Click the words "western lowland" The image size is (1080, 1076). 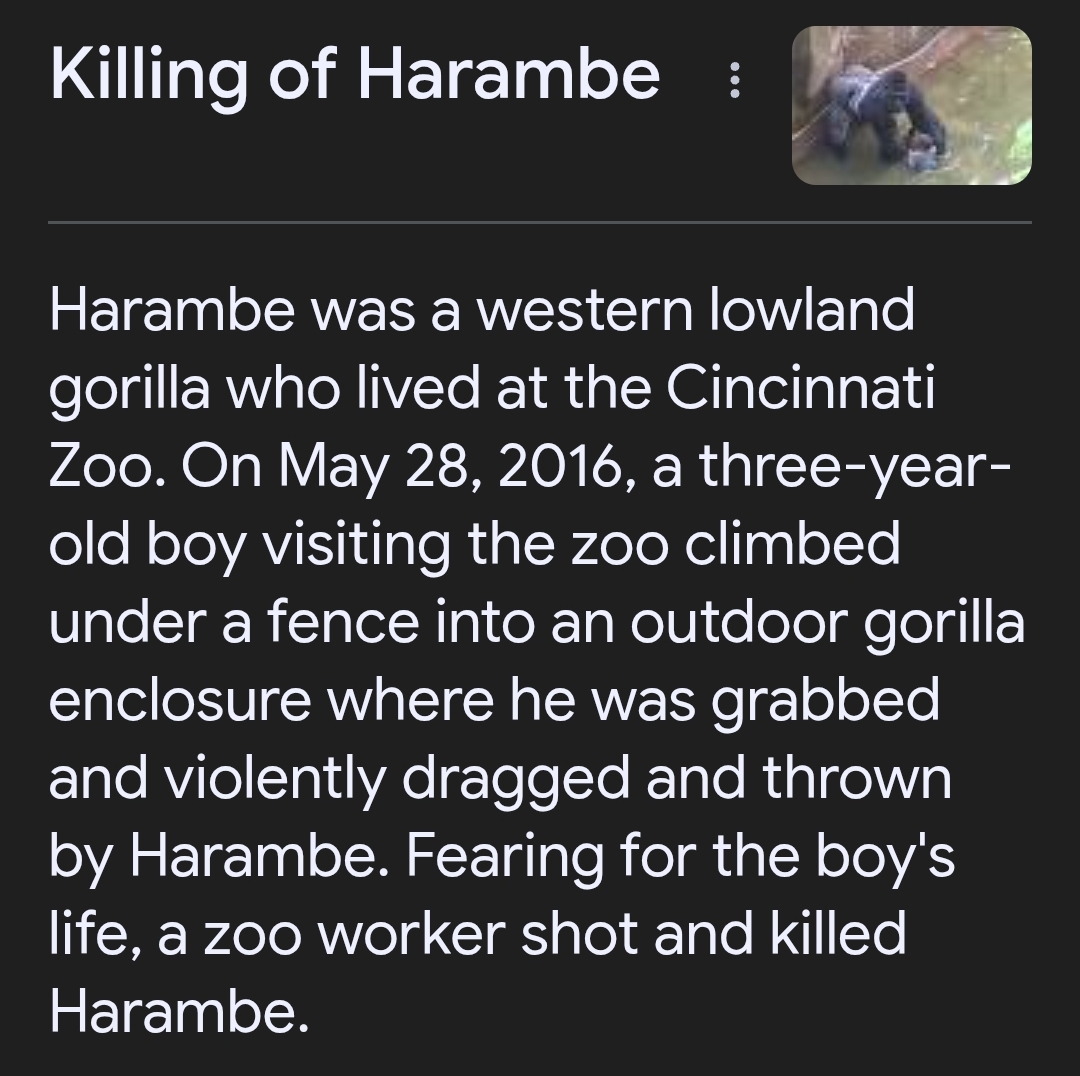(x=694, y=310)
